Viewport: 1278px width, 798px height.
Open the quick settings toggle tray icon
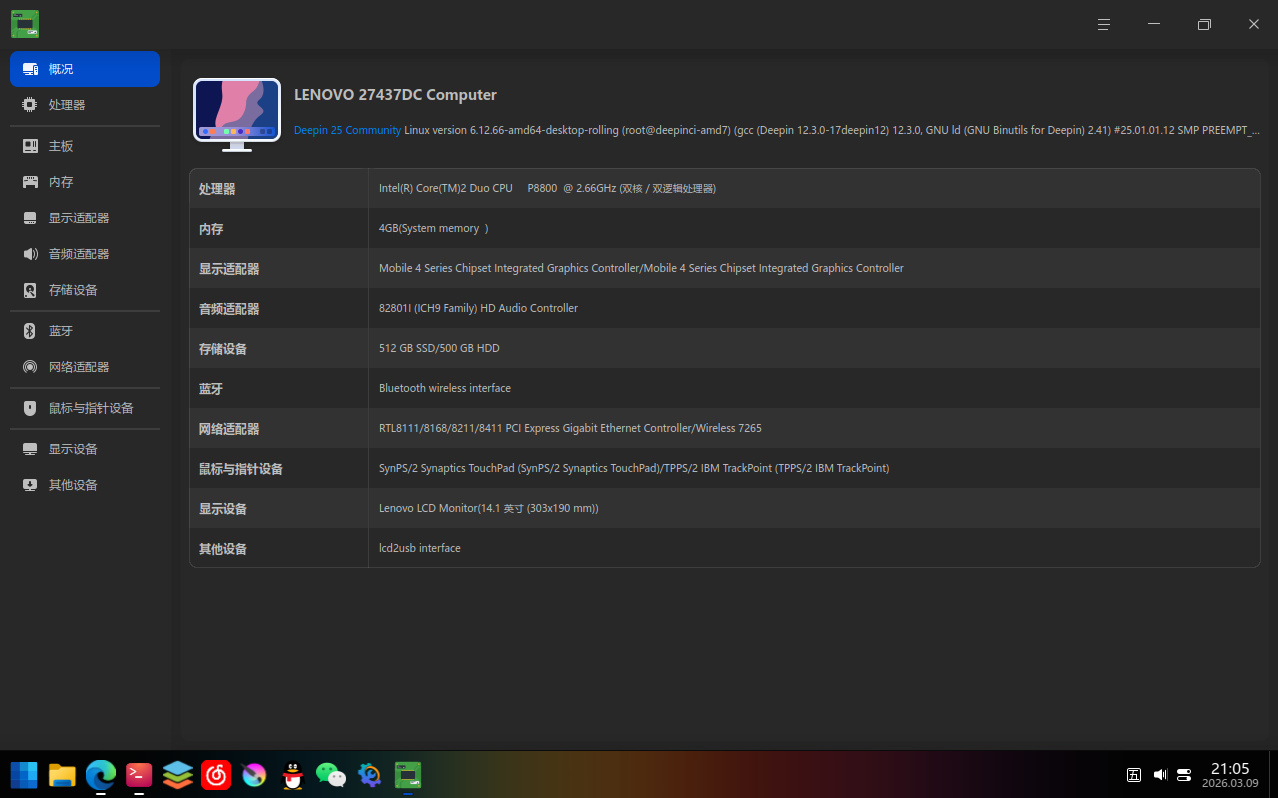tap(1185, 775)
